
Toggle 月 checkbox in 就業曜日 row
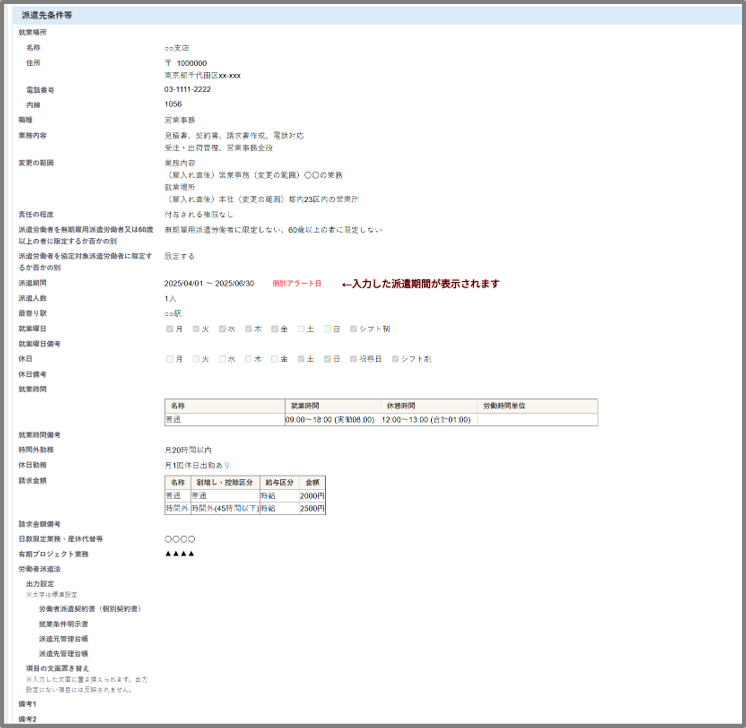(x=169, y=329)
